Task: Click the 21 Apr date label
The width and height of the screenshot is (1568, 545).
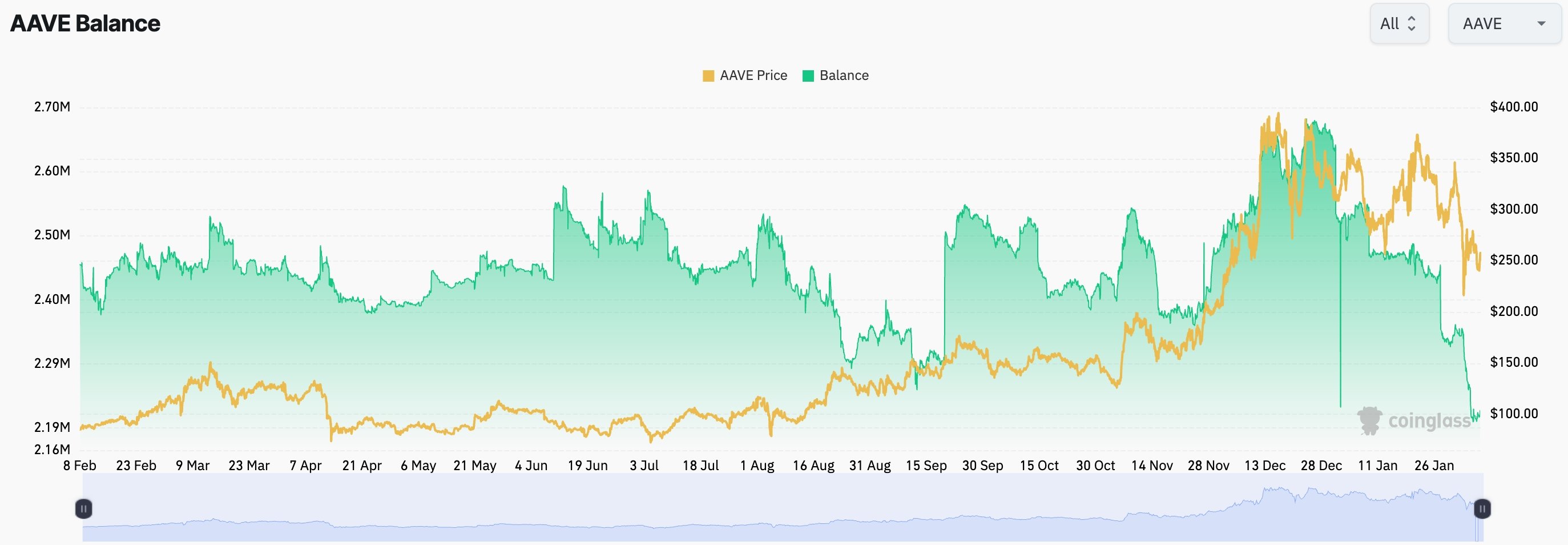Action: point(361,465)
